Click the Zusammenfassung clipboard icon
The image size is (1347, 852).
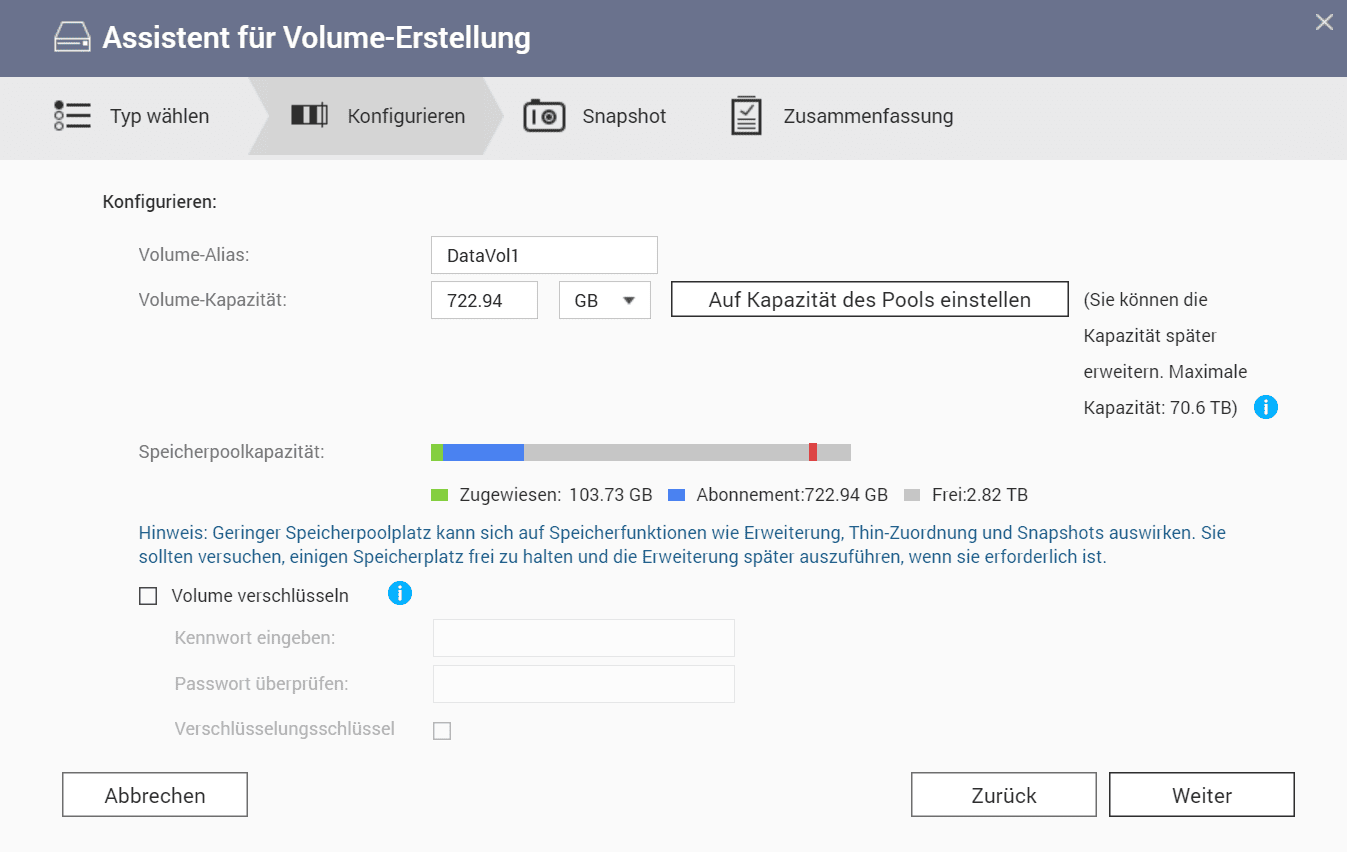(746, 116)
